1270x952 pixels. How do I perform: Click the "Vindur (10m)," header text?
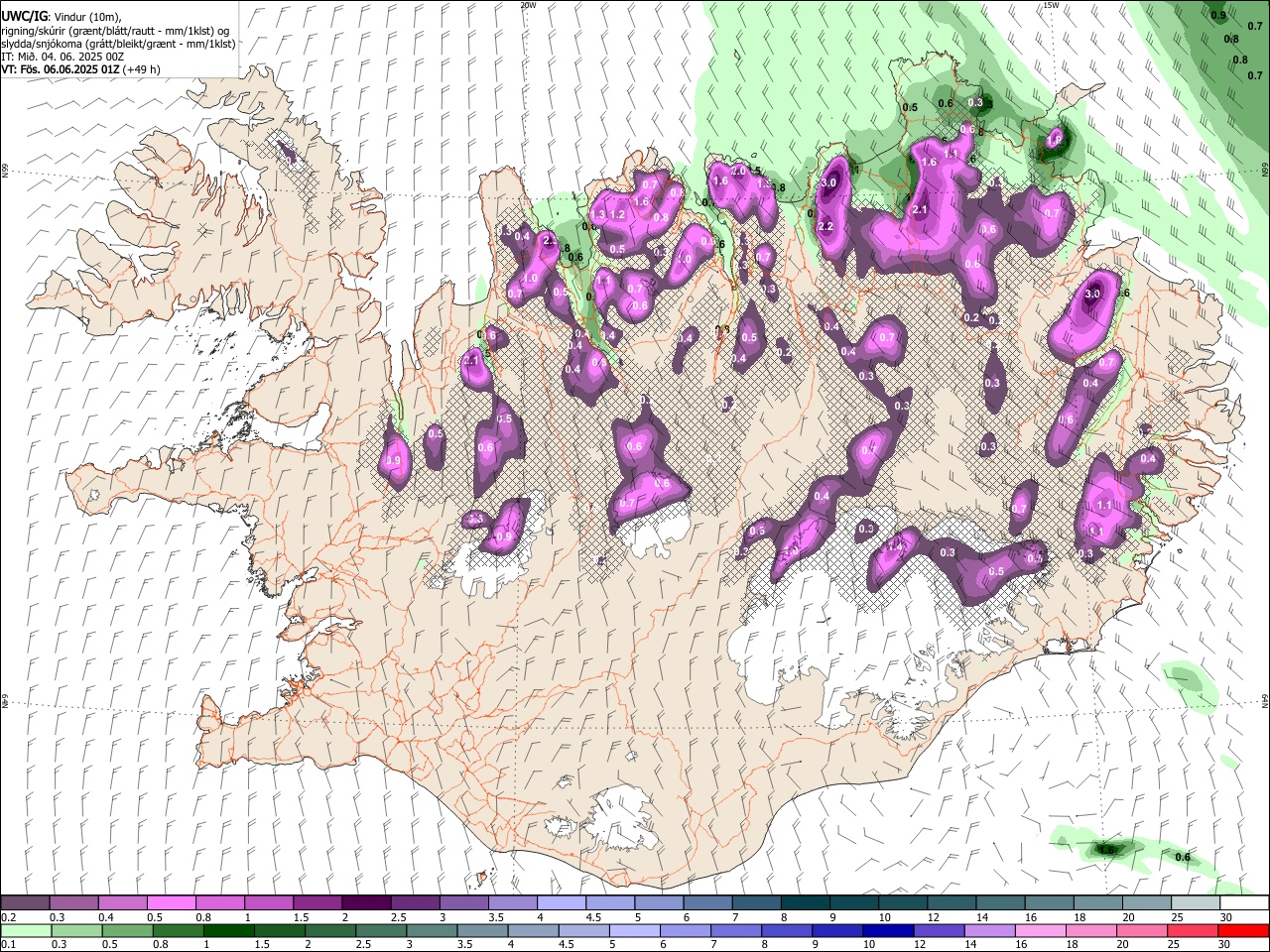tap(86, 16)
